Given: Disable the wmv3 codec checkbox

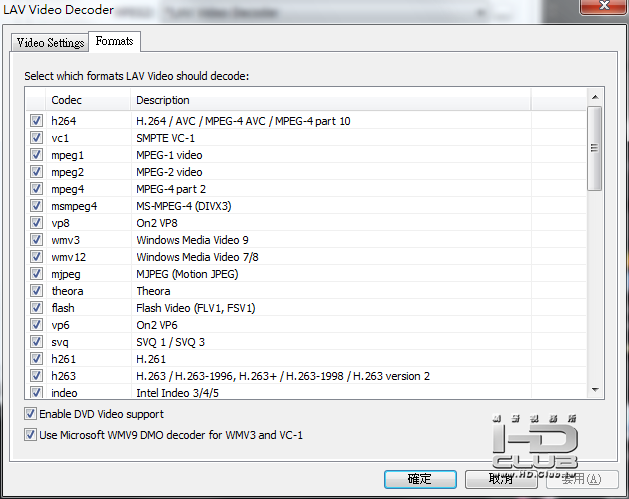Looking at the screenshot, I should 37,240.
